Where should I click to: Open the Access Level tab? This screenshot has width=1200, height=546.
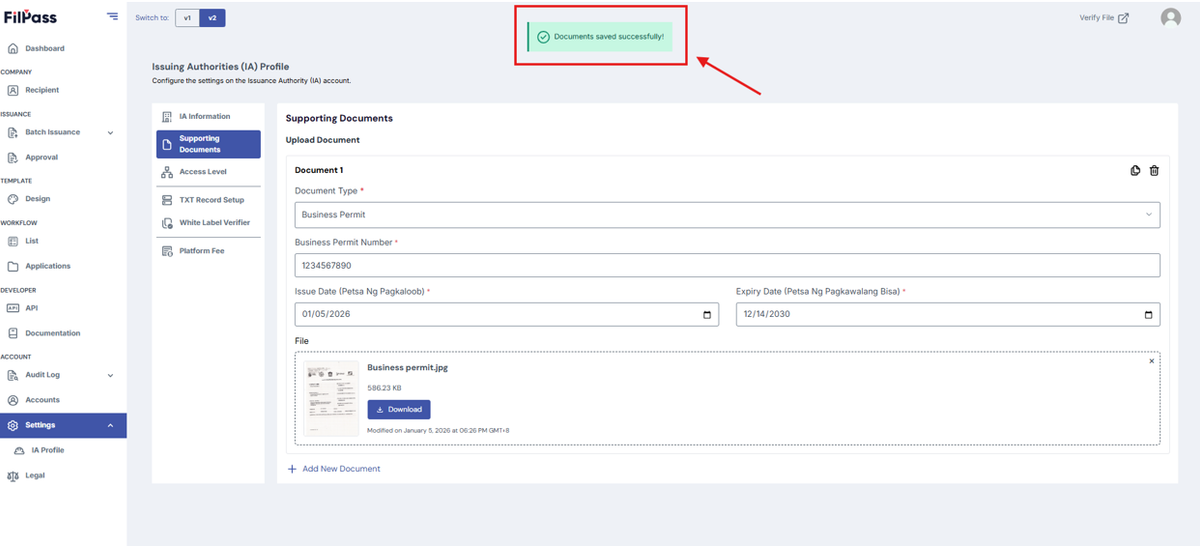pyautogui.click(x=208, y=172)
